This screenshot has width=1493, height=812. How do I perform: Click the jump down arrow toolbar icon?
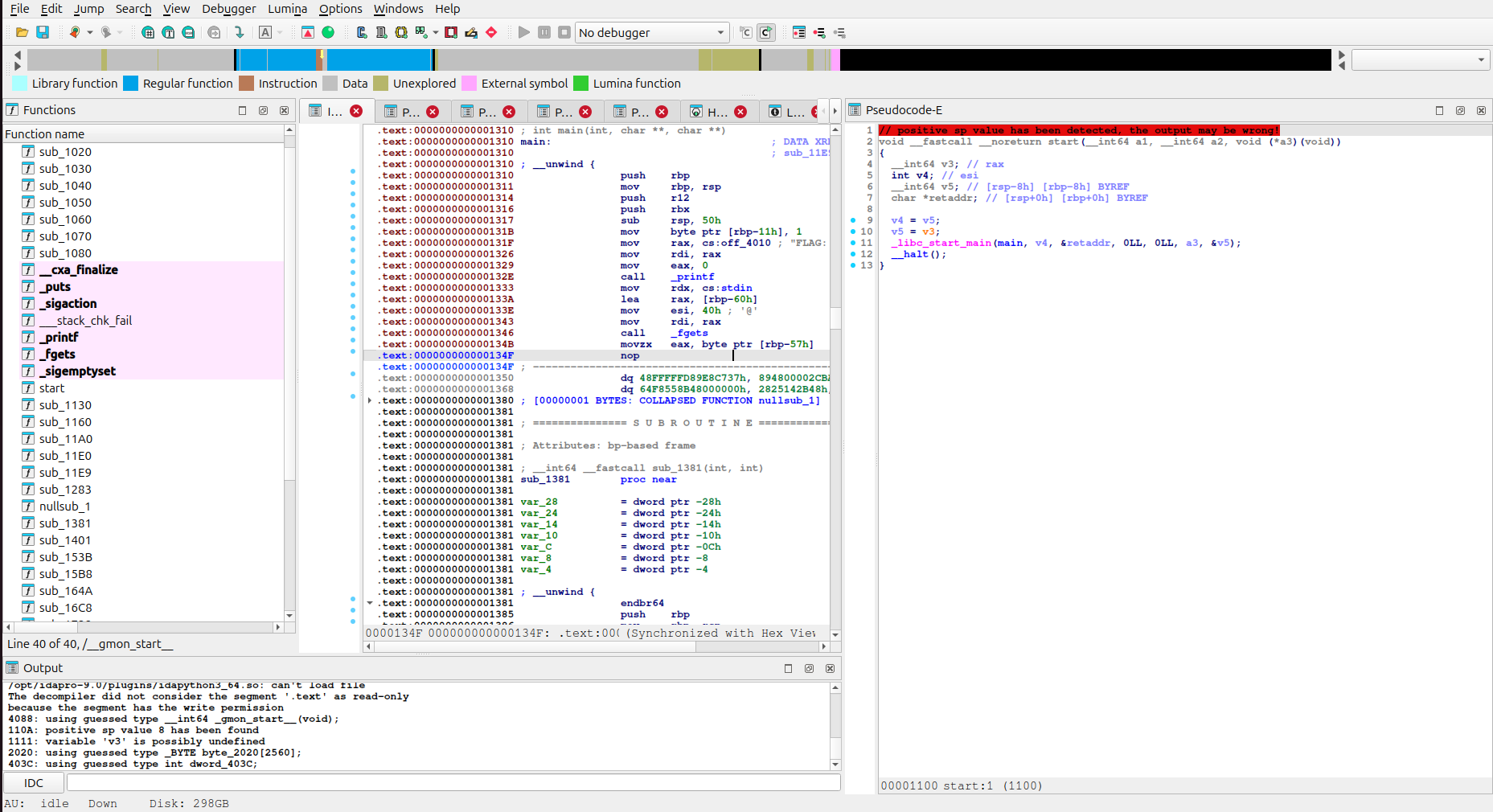(x=239, y=32)
